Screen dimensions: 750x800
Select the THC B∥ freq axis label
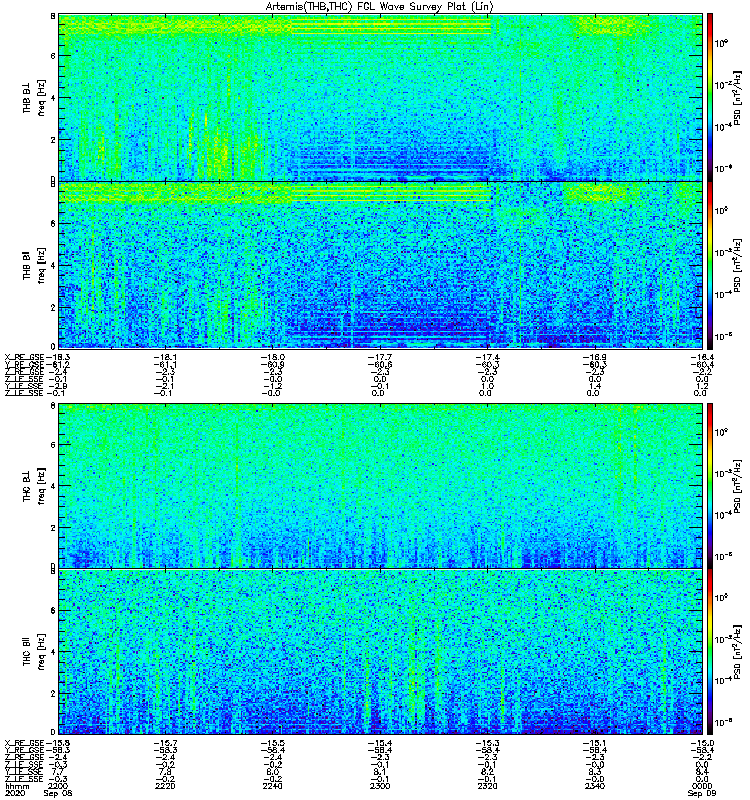pyautogui.click(x=34, y=652)
